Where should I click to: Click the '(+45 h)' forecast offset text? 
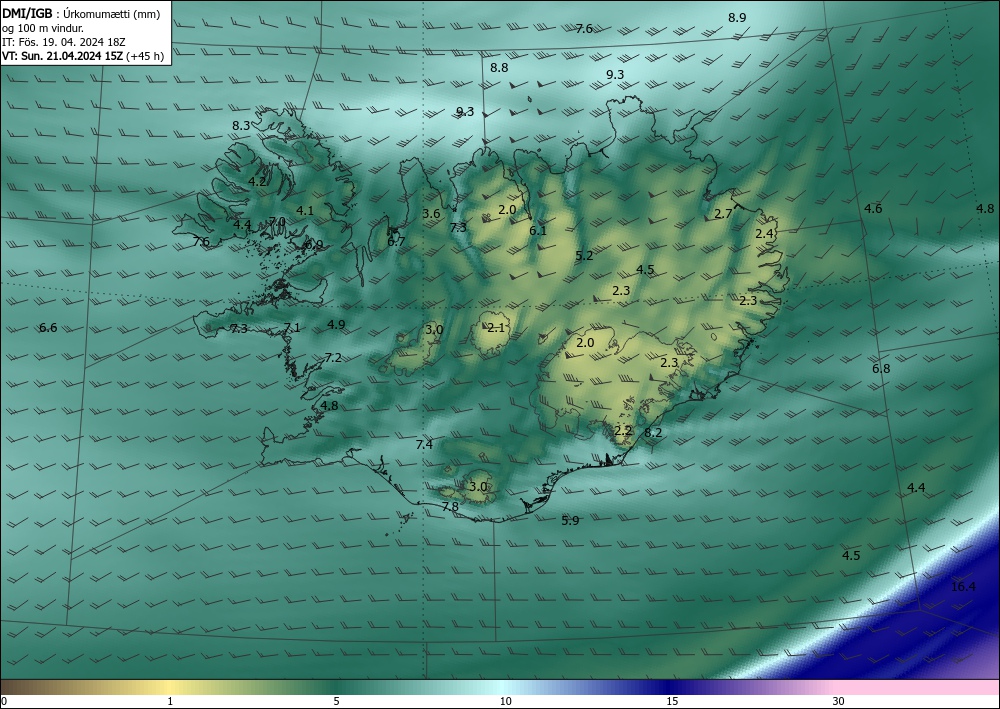click(x=145, y=56)
